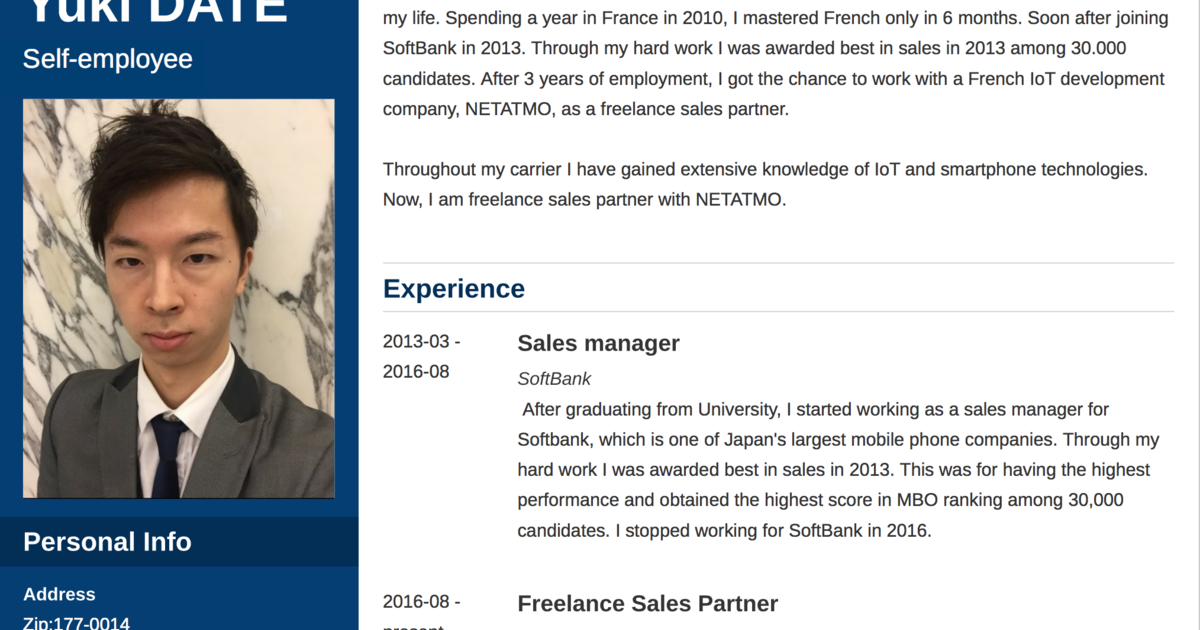This screenshot has height=630, width=1200.
Task: Click the horizontal divider above Experience
Action: [x=778, y=263]
